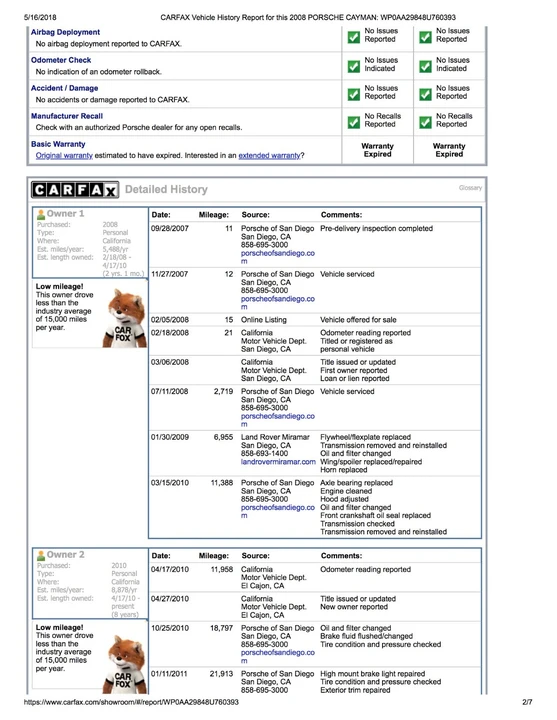Select 'High mount brake light repaired' comment
Image resolution: width=557 pixels, height=720 pixels.
pyautogui.click(x=372, y=674)
